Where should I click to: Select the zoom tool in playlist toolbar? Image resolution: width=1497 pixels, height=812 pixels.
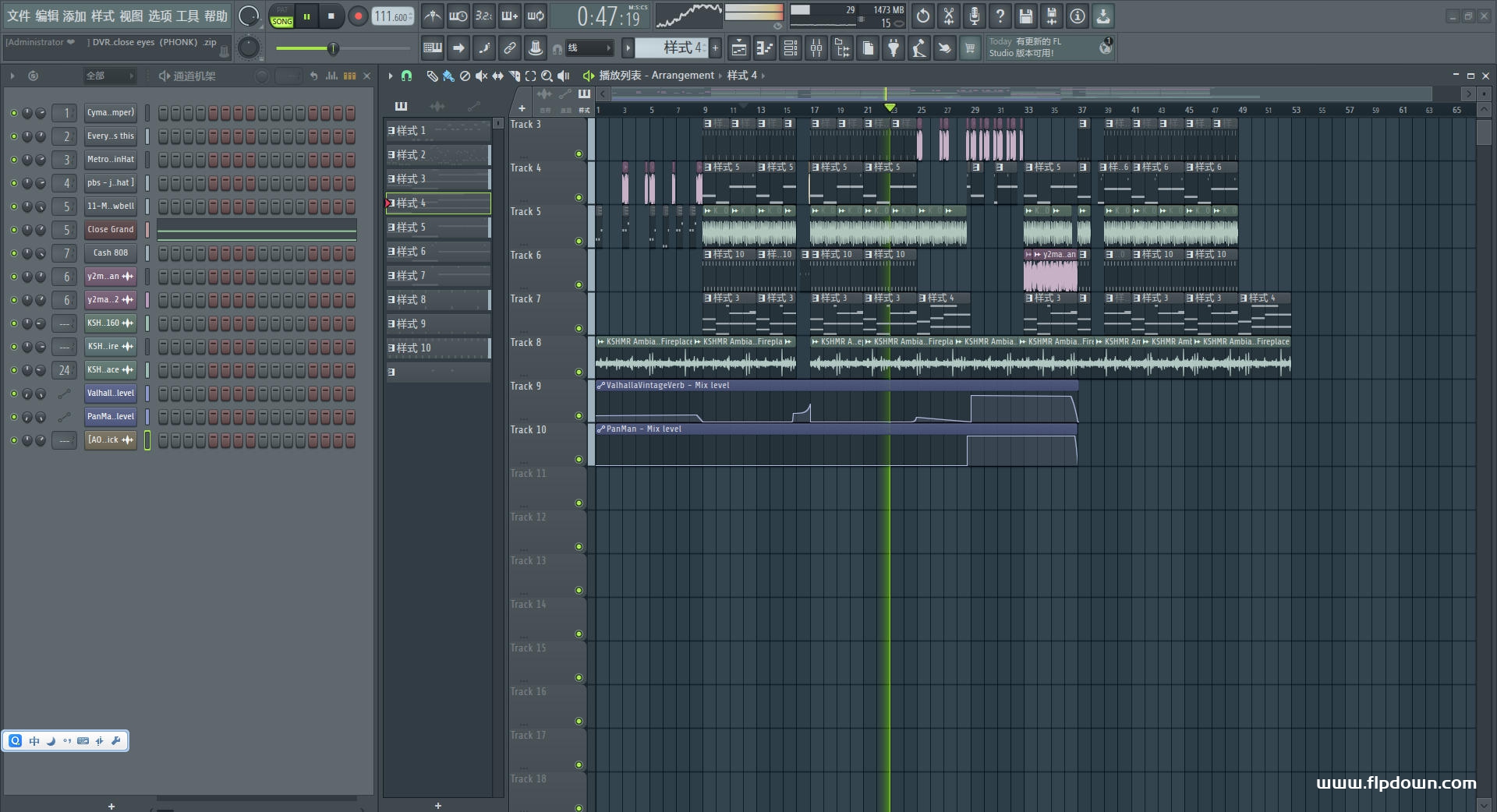tap(547, 76)
